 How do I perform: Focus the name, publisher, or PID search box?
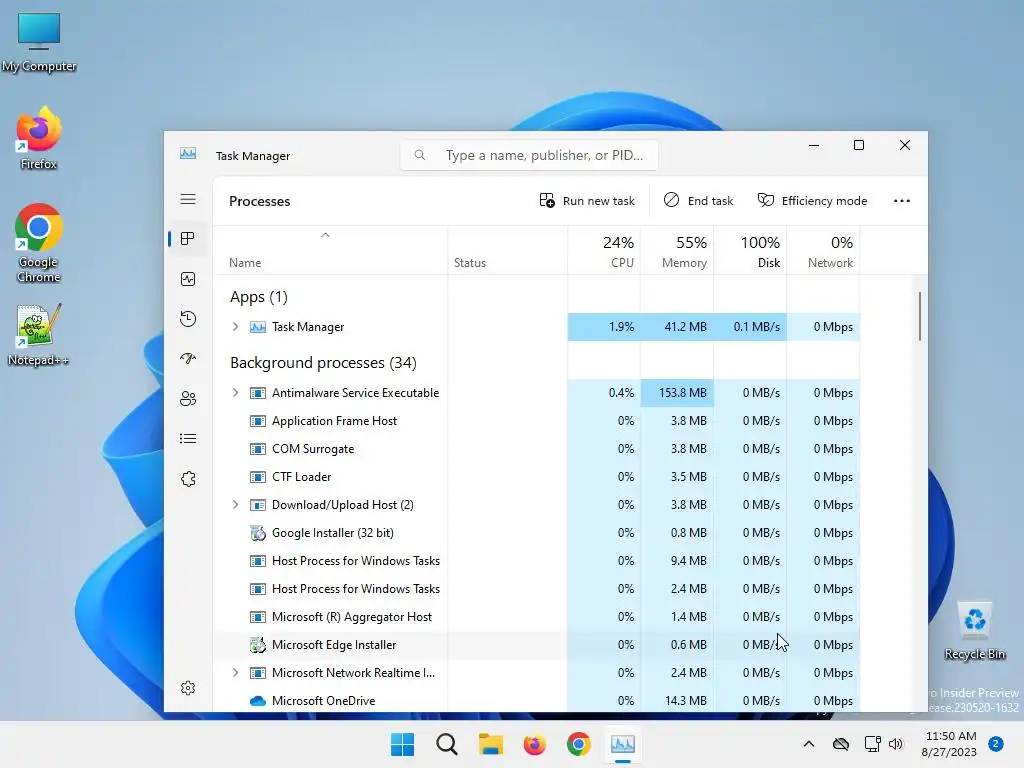coord(529,155)
